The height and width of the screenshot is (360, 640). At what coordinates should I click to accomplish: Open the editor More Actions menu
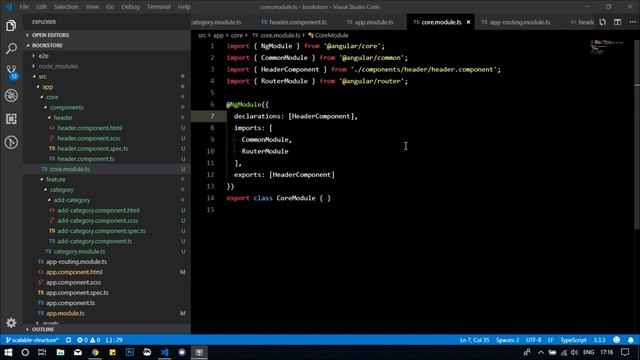click(632, 22)
